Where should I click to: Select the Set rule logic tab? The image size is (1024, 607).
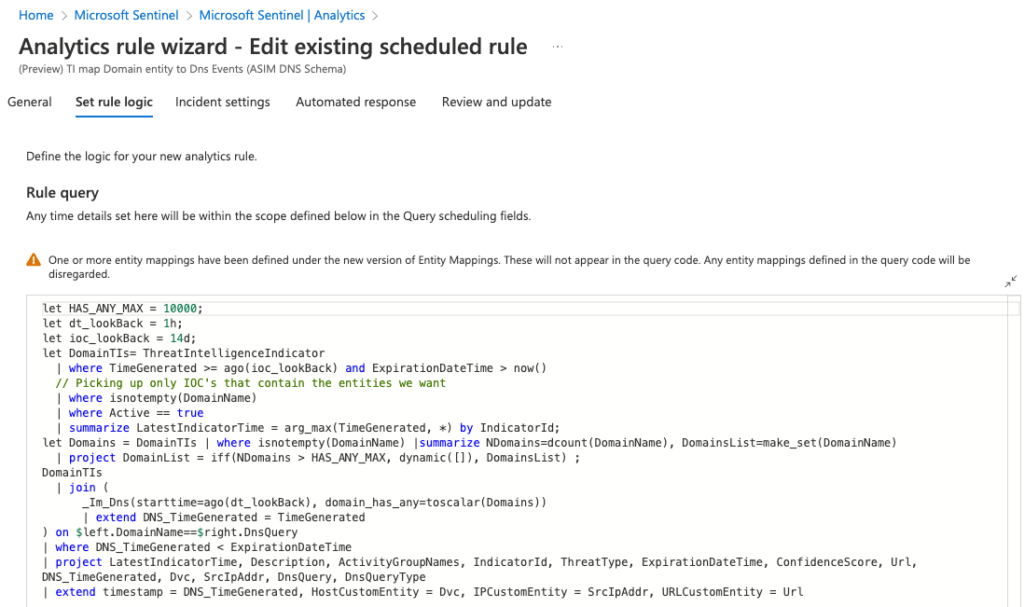pos(114,102)
